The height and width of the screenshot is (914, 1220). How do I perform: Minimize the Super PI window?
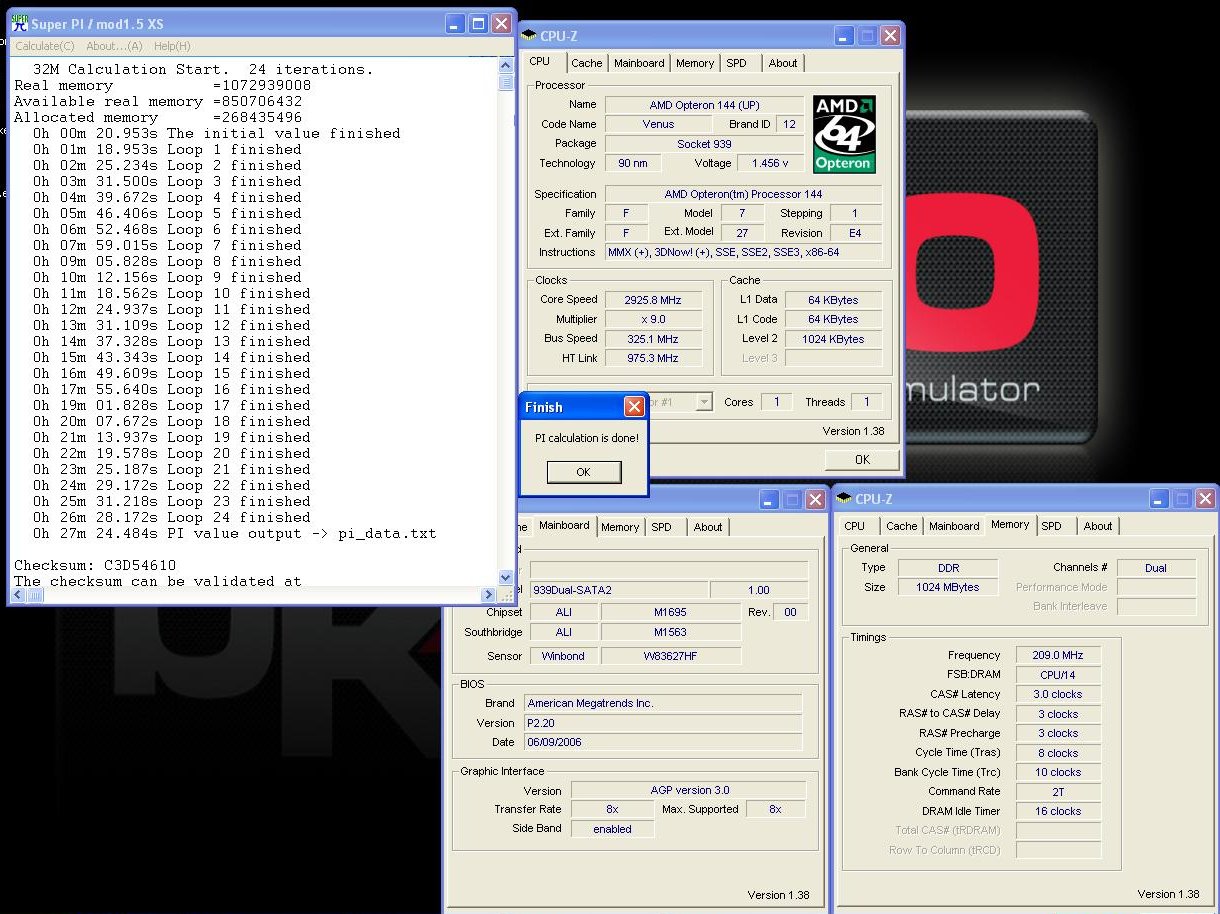[x=455, y=24]
